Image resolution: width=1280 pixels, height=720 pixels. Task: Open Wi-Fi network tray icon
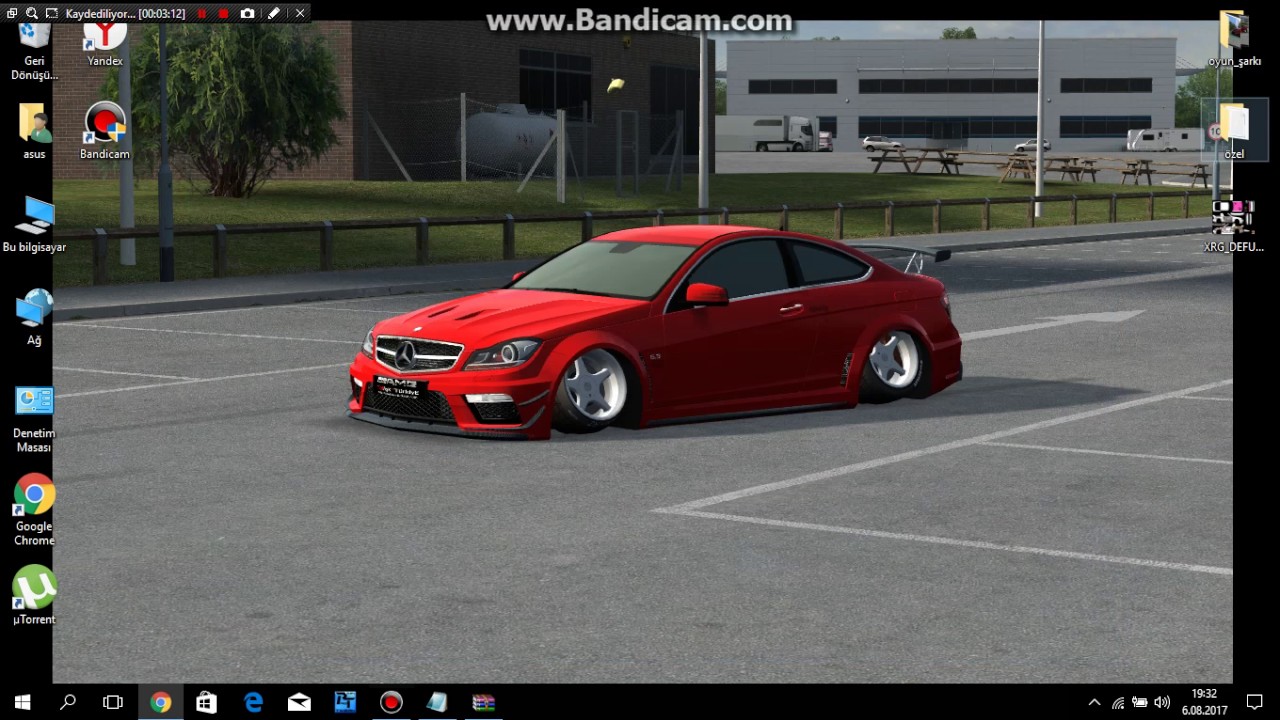click(x=1118, y=702)
